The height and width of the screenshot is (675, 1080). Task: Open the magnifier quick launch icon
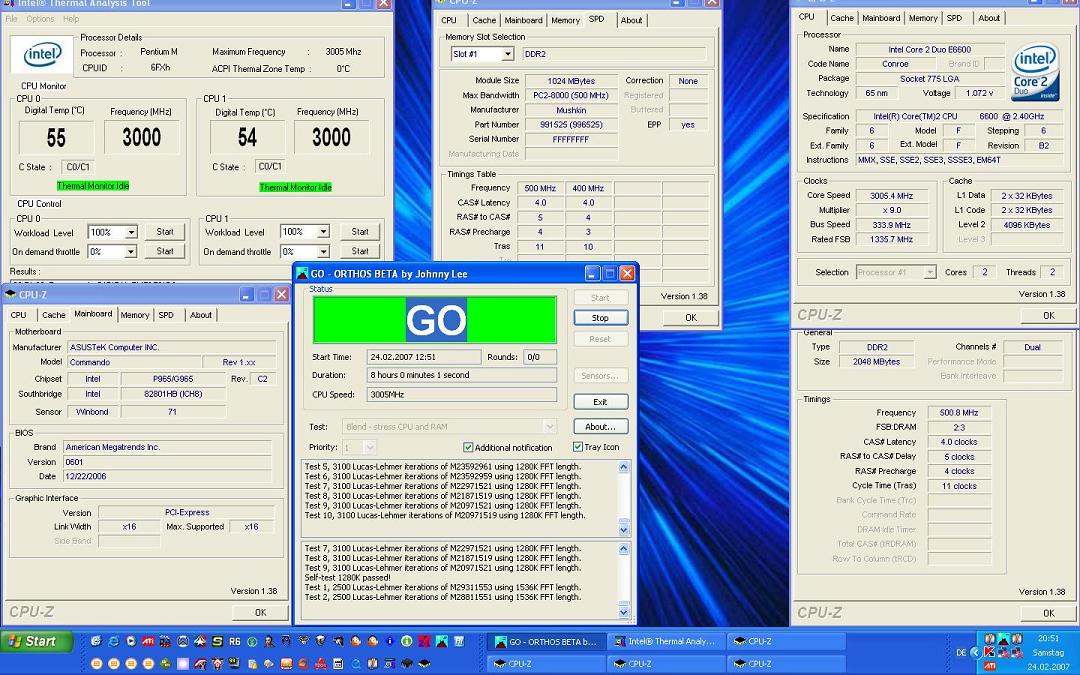click(357, 663)
